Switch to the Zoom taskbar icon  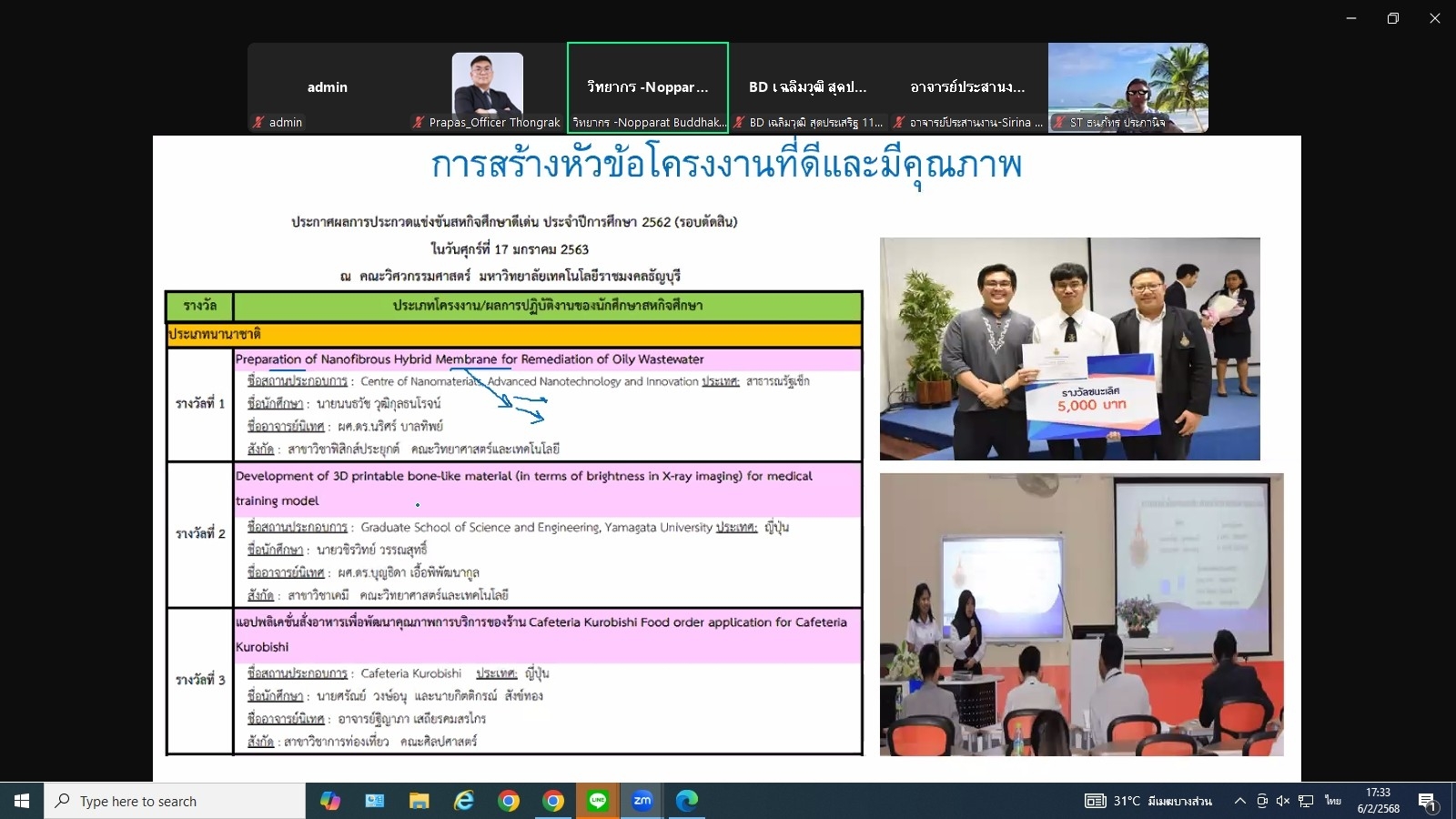click(x=642, y=801)
